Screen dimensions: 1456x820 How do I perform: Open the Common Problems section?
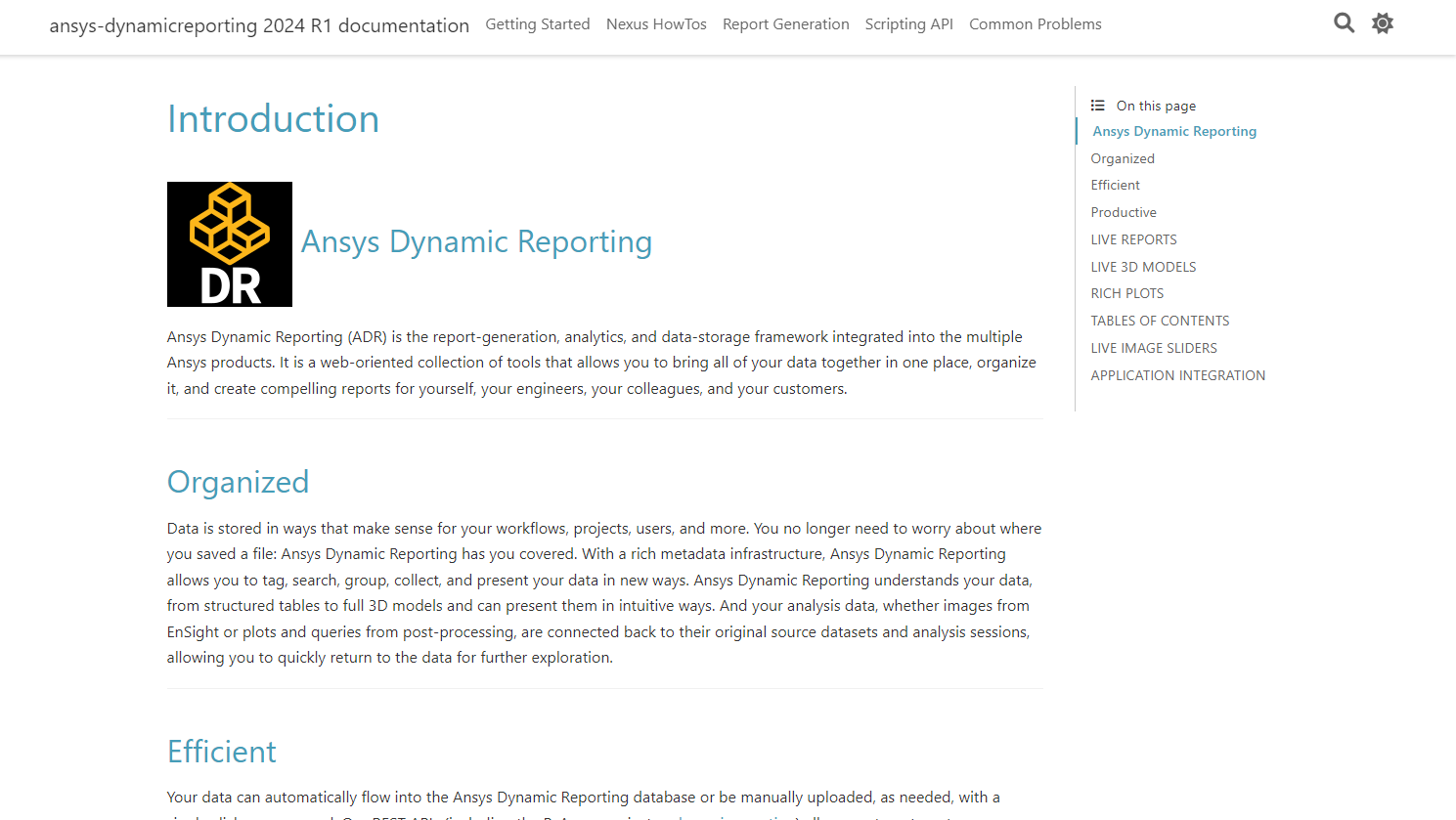[x=1036, y=24]
